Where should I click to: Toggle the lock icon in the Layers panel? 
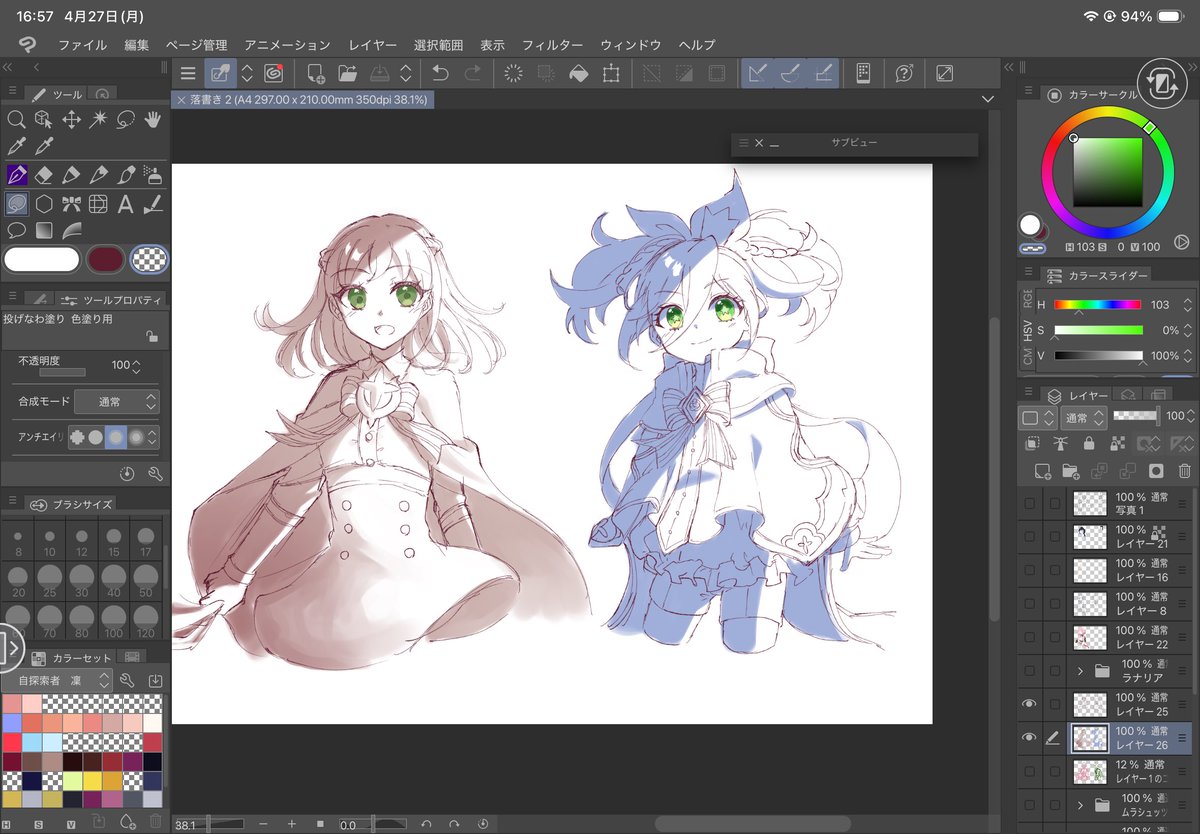point(1089,444)
